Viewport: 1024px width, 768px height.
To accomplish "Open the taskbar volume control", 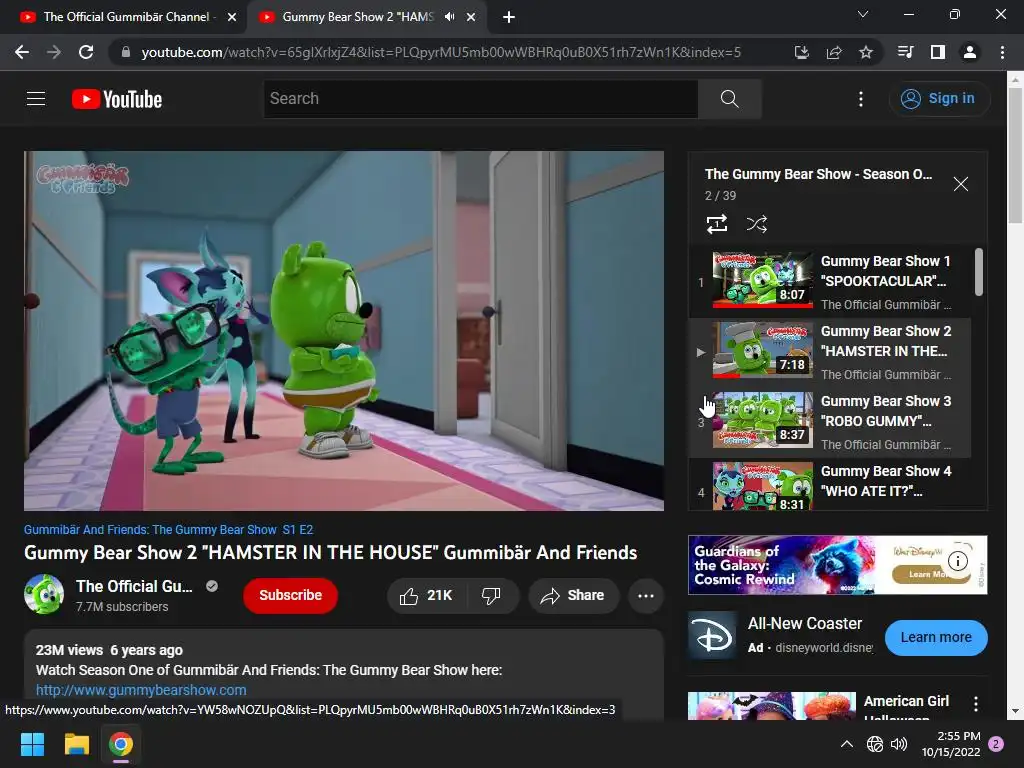I will click(899, 744).
